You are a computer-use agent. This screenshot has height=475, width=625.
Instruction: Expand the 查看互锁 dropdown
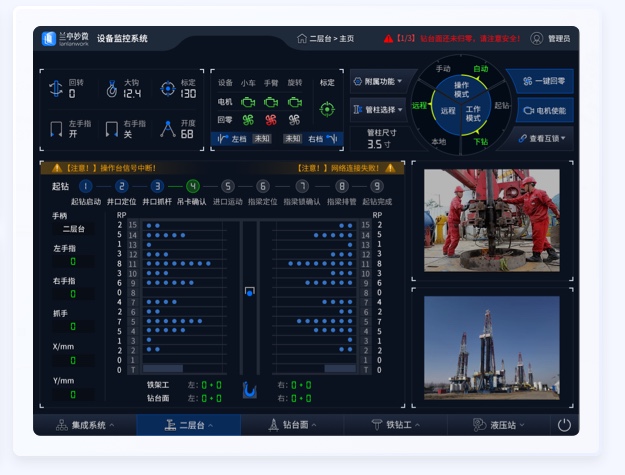click(541, 138)
